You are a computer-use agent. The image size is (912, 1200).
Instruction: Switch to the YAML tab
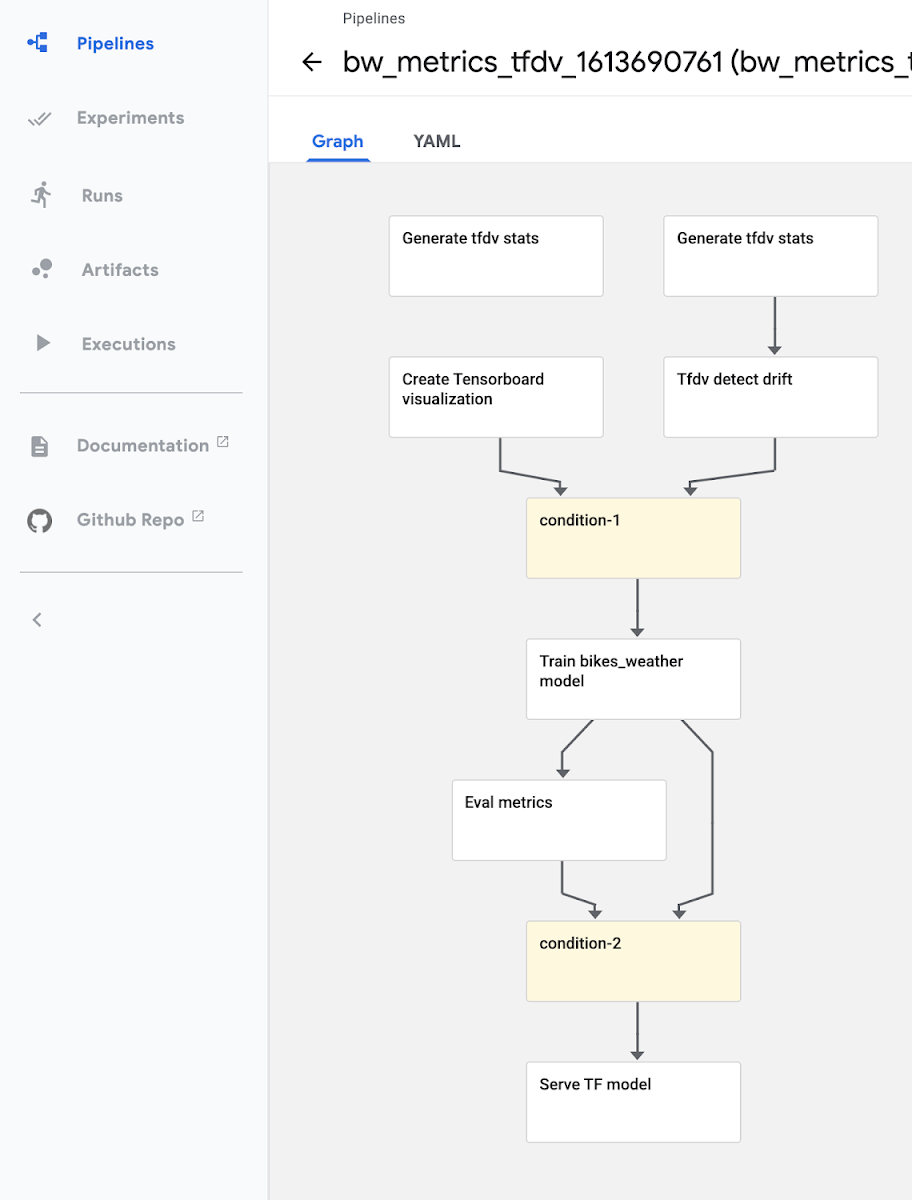(437, 141)
